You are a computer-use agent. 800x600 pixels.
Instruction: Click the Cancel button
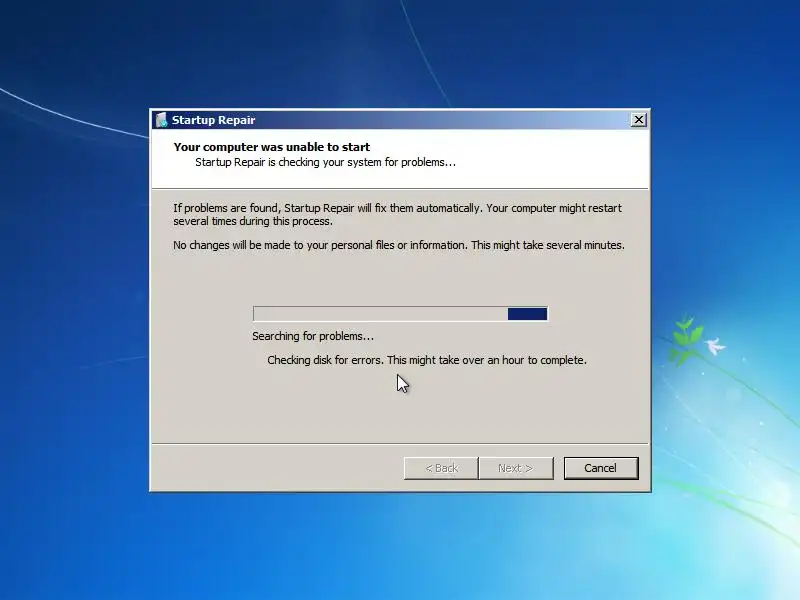[601, 468]
